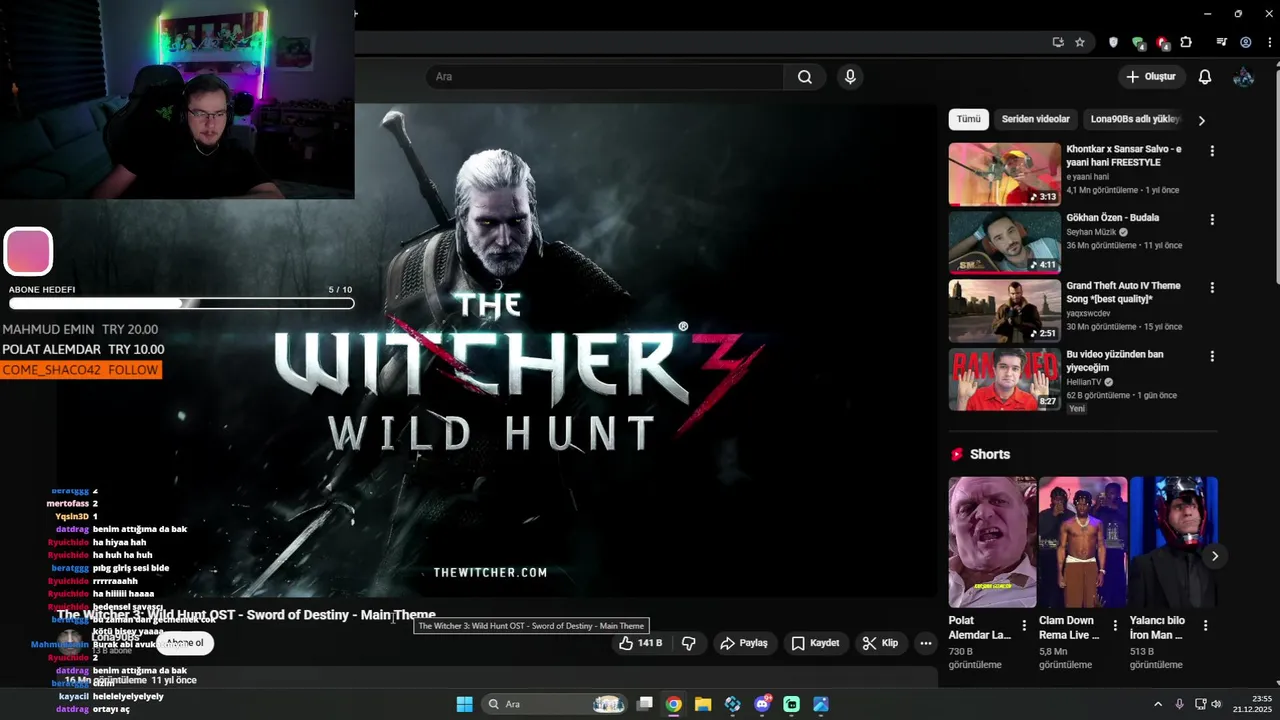Screen dimensions: 1280x720
Task: Open the Windows Start menu
Action: coord(464,704)
